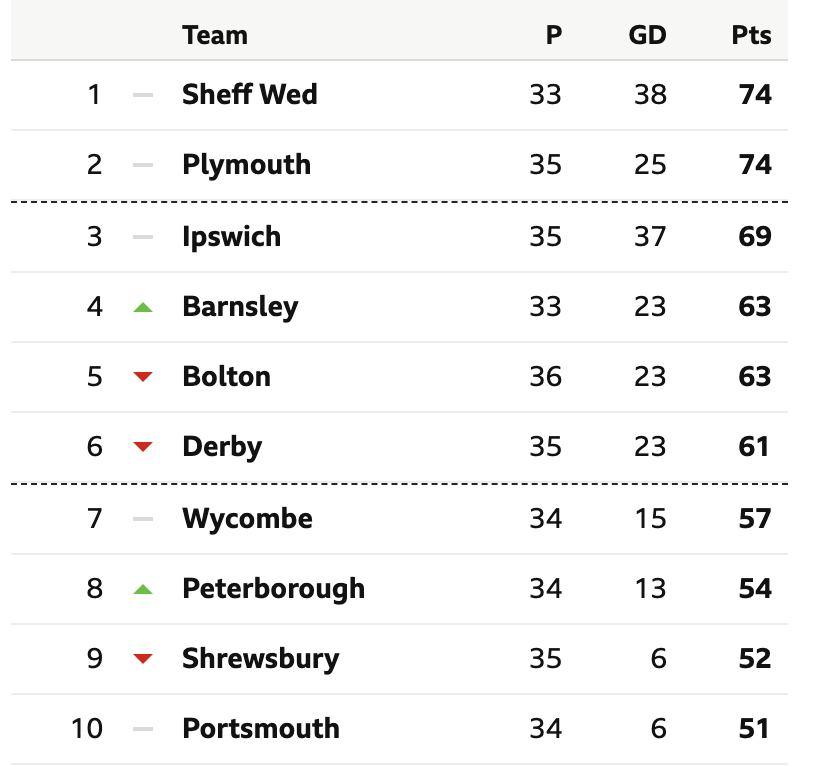Open the Portsmouth team page

(x=261, y=728)
